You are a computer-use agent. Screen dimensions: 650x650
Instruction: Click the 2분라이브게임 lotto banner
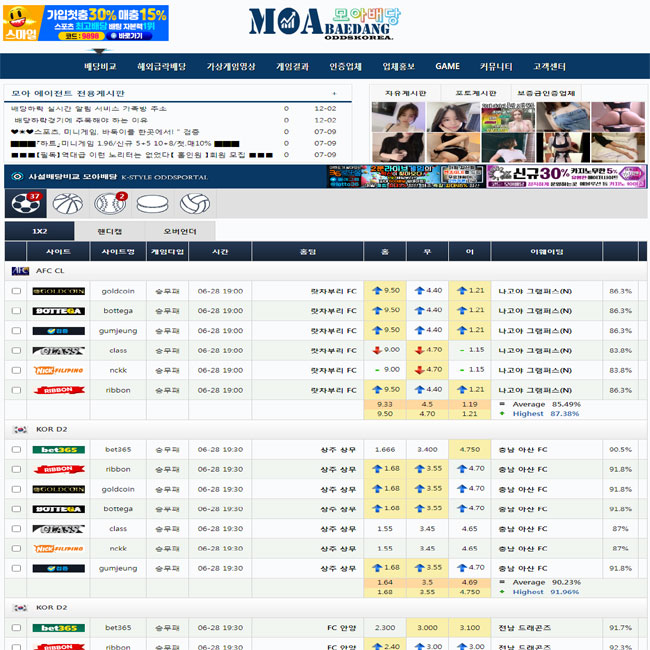(406, 176)
